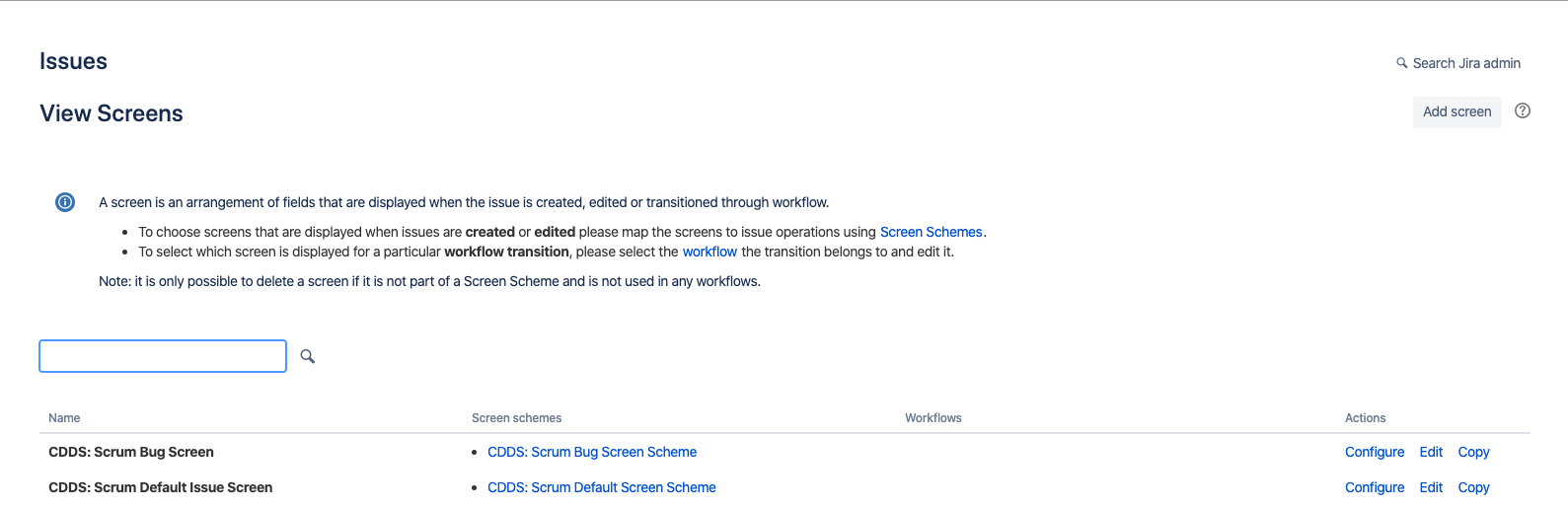1568x508 pixels.
Task: Focus the screen name filter input field
Action: point(163,356)
